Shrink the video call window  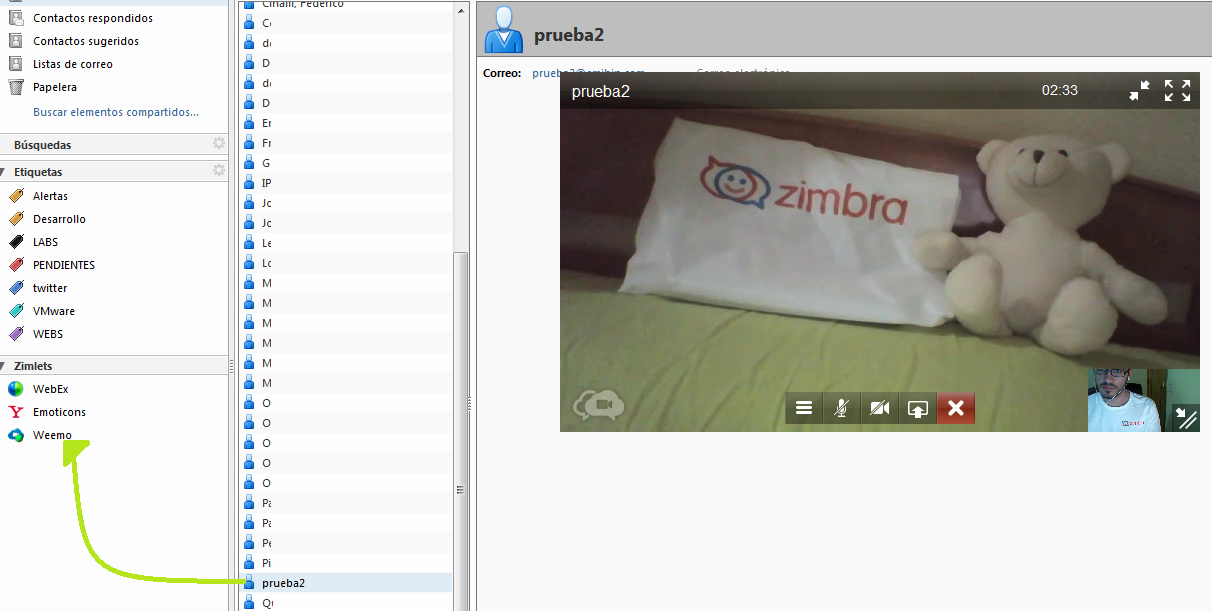1140,91
